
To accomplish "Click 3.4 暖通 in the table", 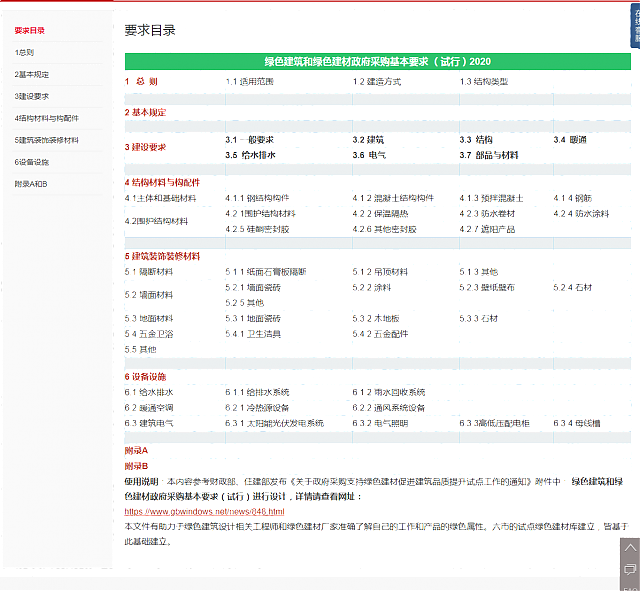I will coord(570,139).
